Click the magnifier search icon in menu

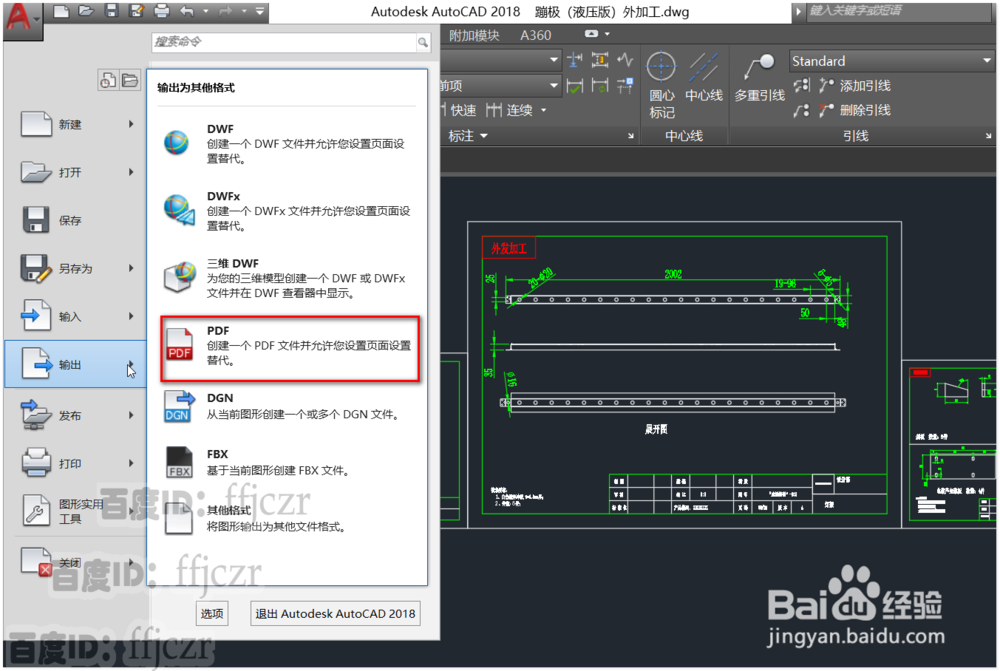(423, 42)
